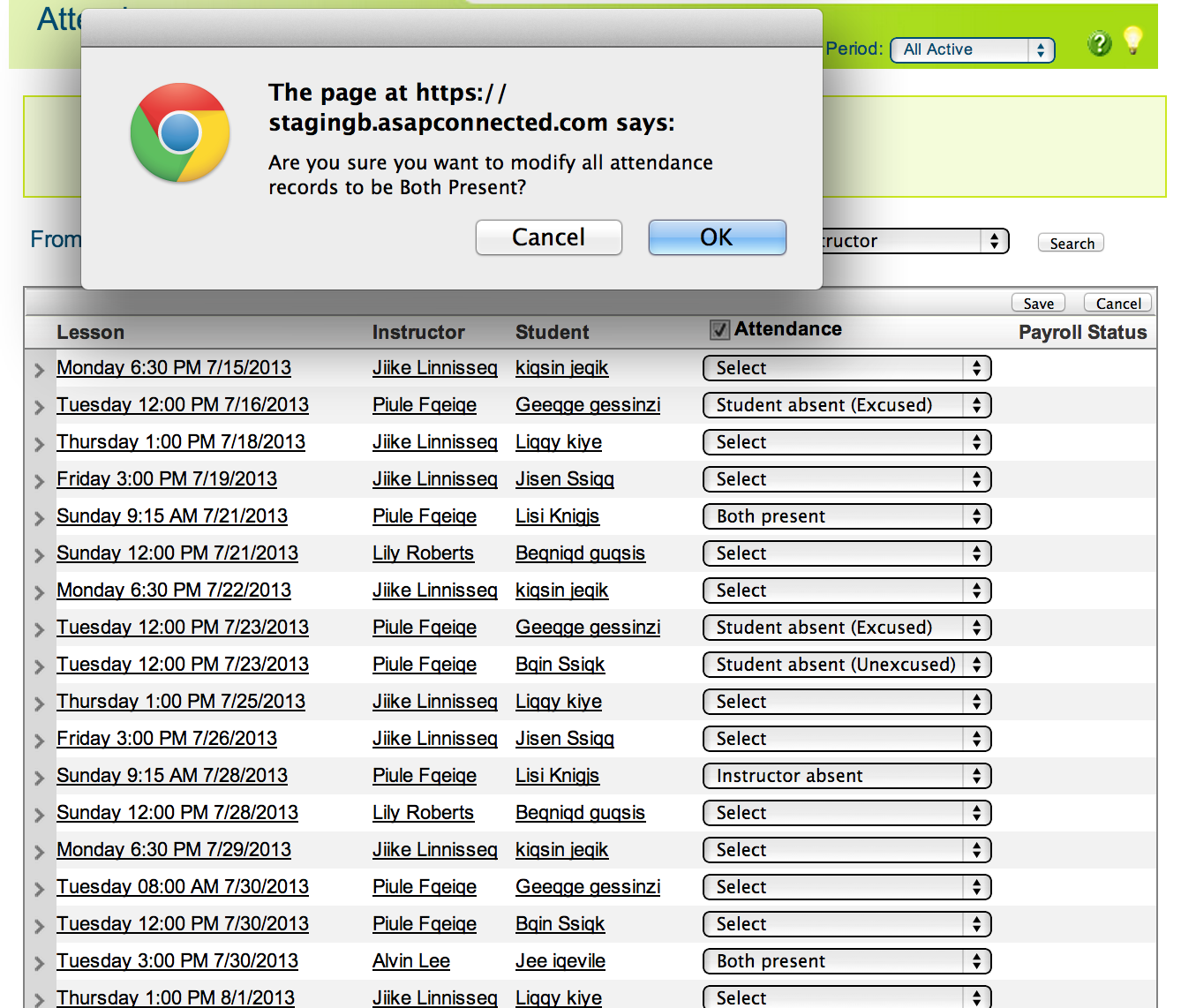This screenshot has width=1181, height=1008.
Task: Expand the Sunday 9:15 AM 7/21/2013 row
Action: pos(39,518)
